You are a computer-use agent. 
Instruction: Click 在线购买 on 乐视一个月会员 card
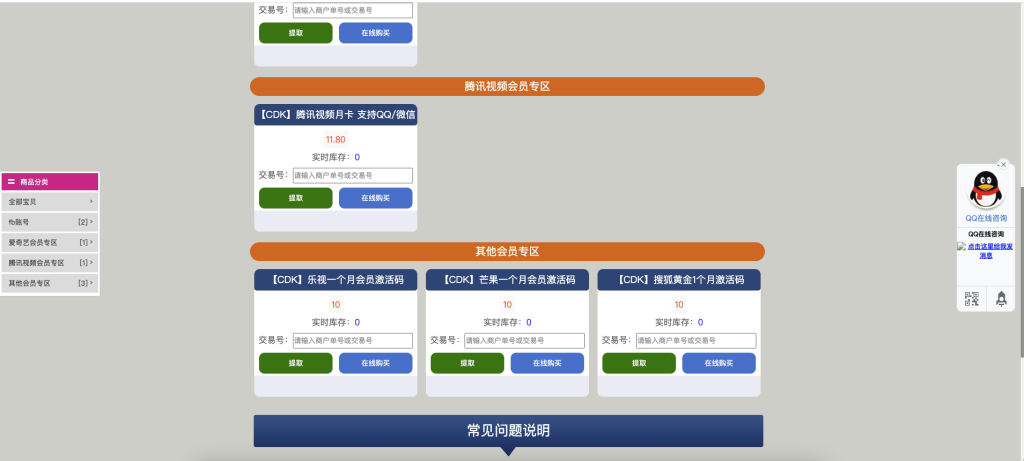pos(376,363)
